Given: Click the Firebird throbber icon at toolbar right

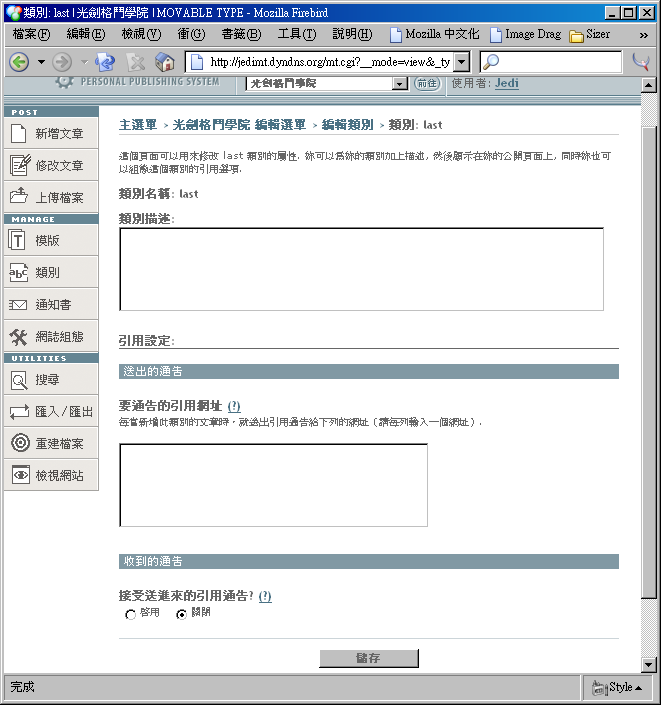Looking at the screenshot, I should (x=641, y=62).
